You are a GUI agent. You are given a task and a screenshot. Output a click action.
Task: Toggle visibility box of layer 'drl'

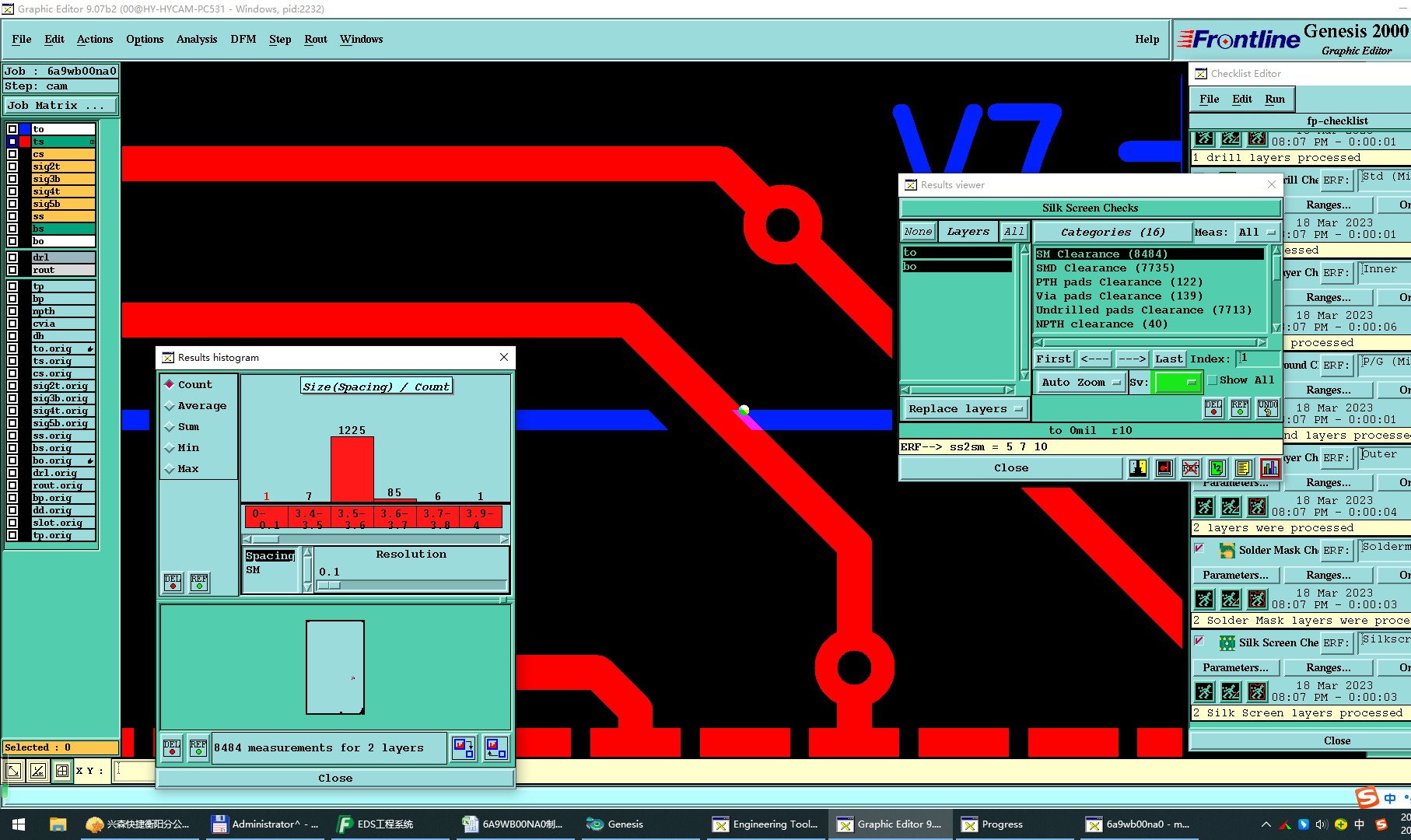pyautogui.click(x=12, y=257)
